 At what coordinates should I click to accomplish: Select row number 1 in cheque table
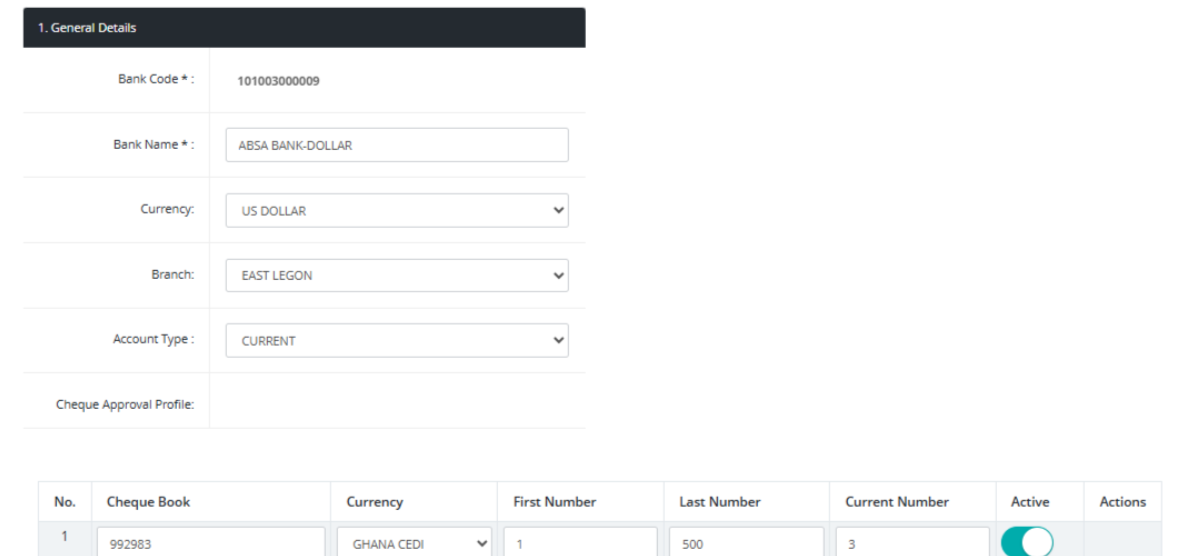tap(65, 537)
